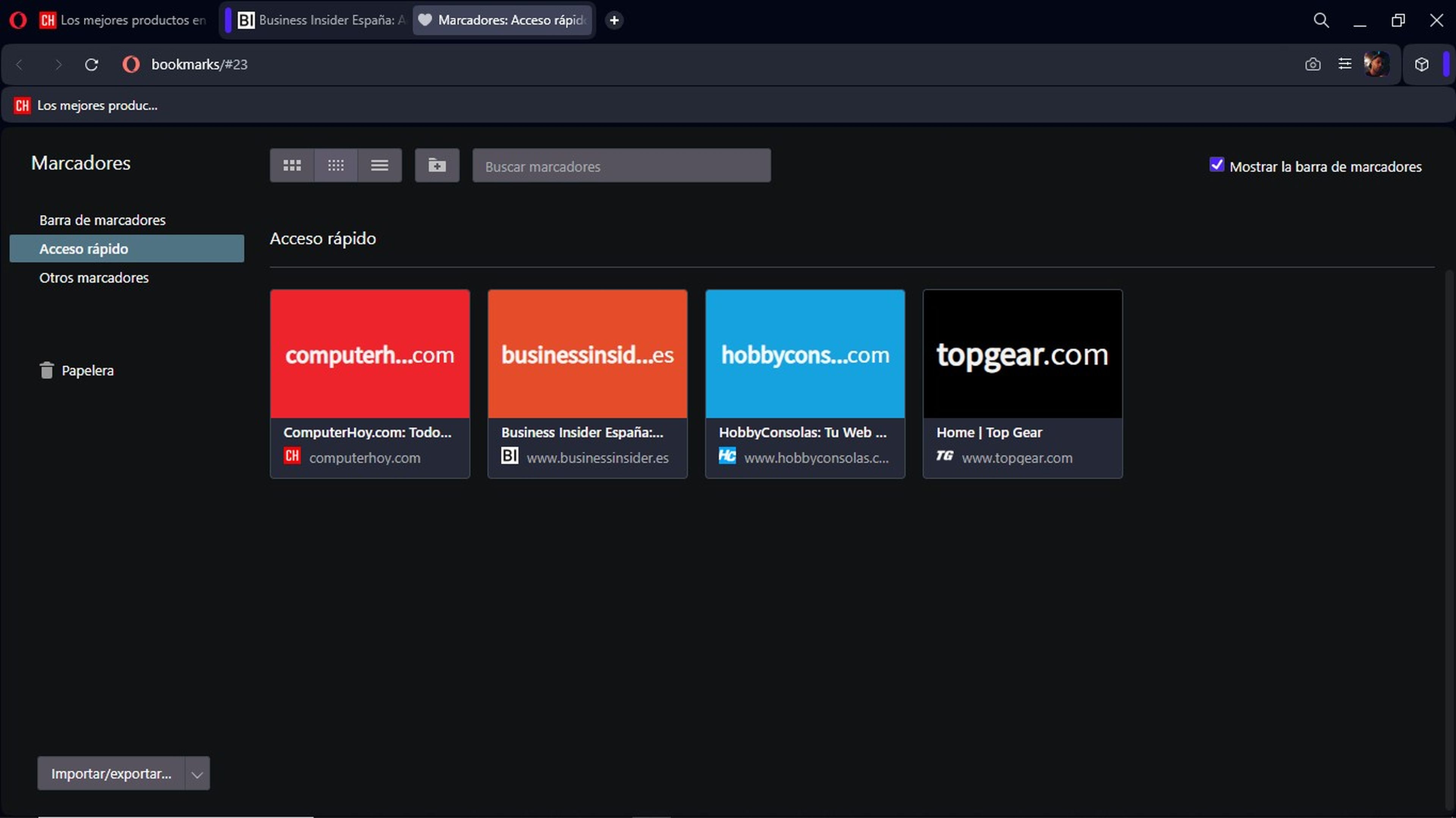The width and height of the screenshot is (1456, 818).
Task: Focus the Buscar marcadores search field
Action: [621, 166]
